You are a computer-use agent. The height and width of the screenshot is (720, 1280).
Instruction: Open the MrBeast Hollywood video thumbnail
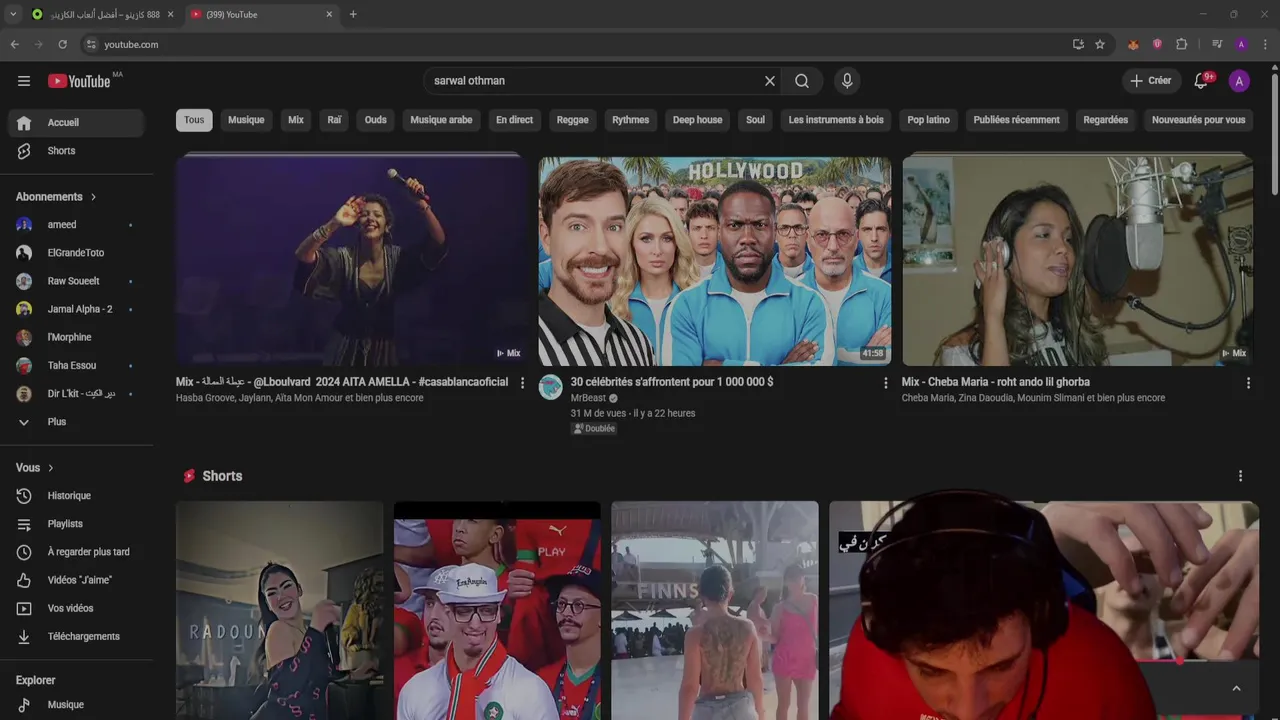point(715,261)
